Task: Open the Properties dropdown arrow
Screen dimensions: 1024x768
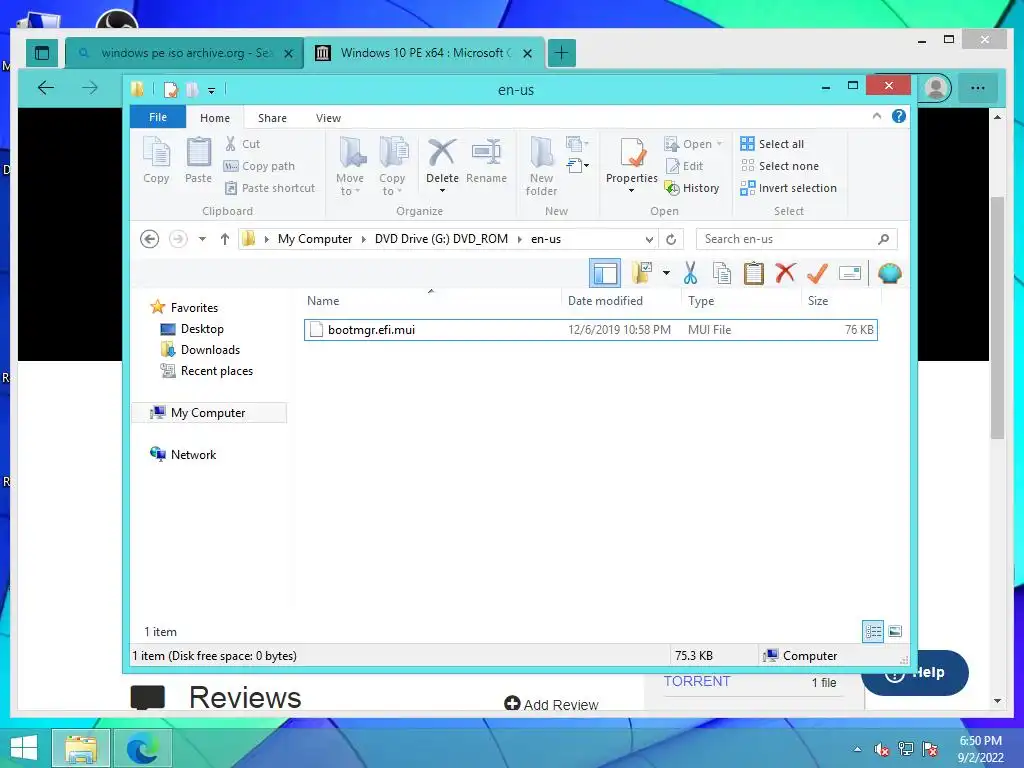Action: [632, 191]
